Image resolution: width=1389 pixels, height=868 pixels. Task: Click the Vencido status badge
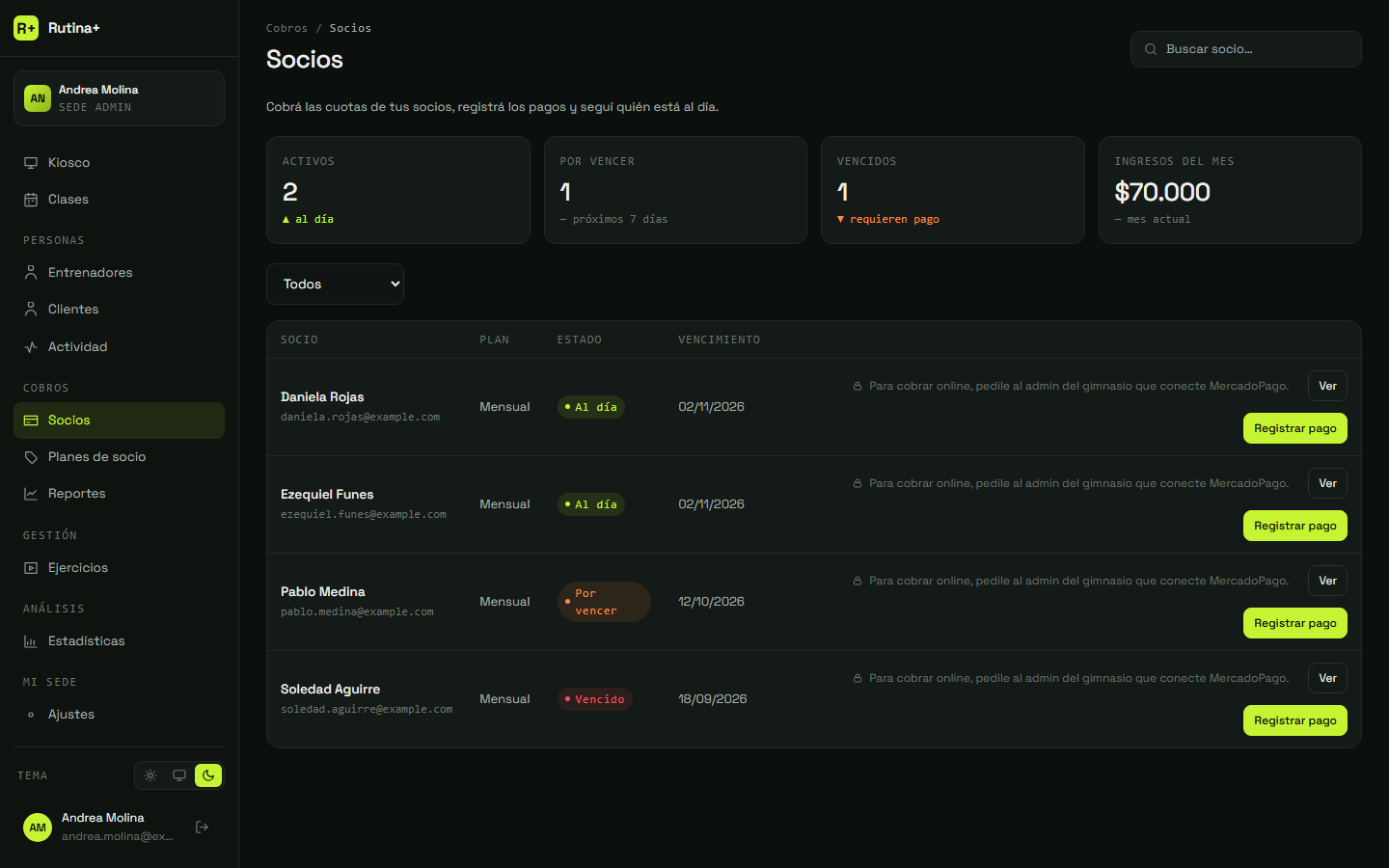[x=594, y=699]
